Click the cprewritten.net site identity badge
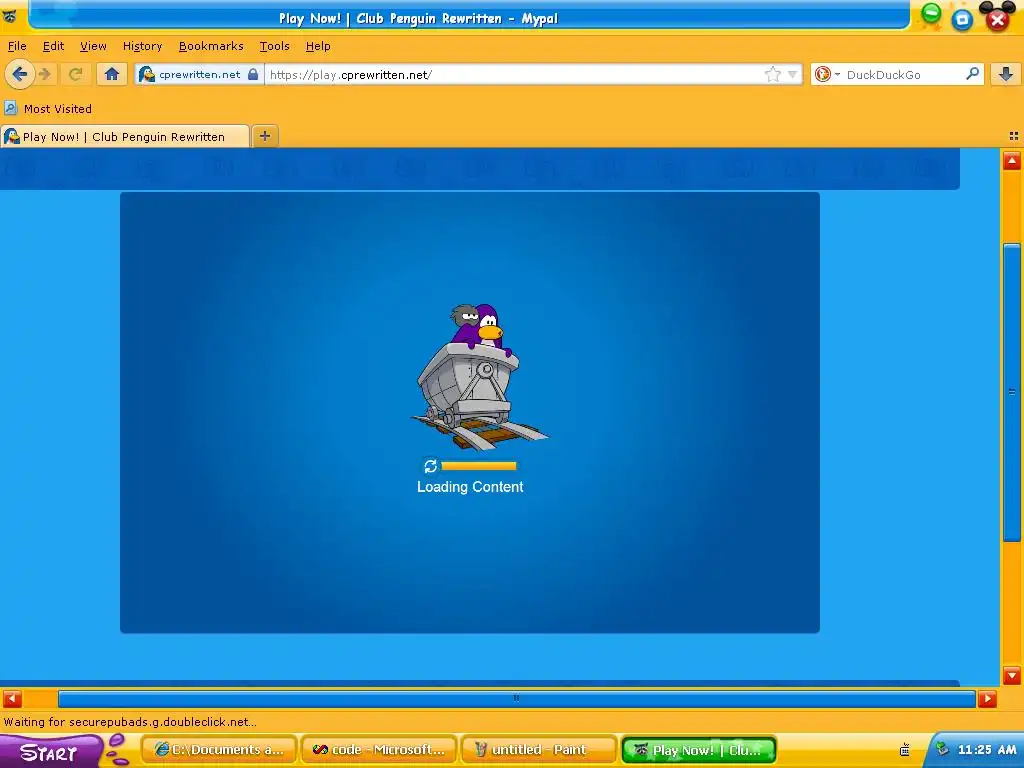The width and height of the screenshot is (1024, 768). point(199,74)
